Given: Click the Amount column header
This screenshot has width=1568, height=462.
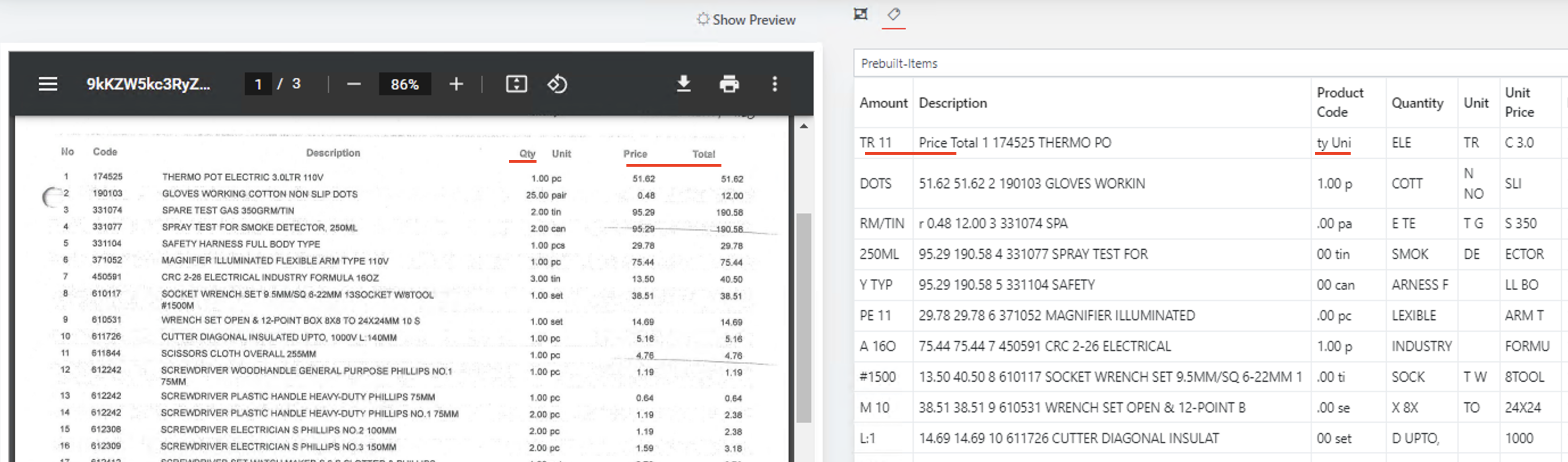Looking at the screenshot, I should (x=883, y=103).
